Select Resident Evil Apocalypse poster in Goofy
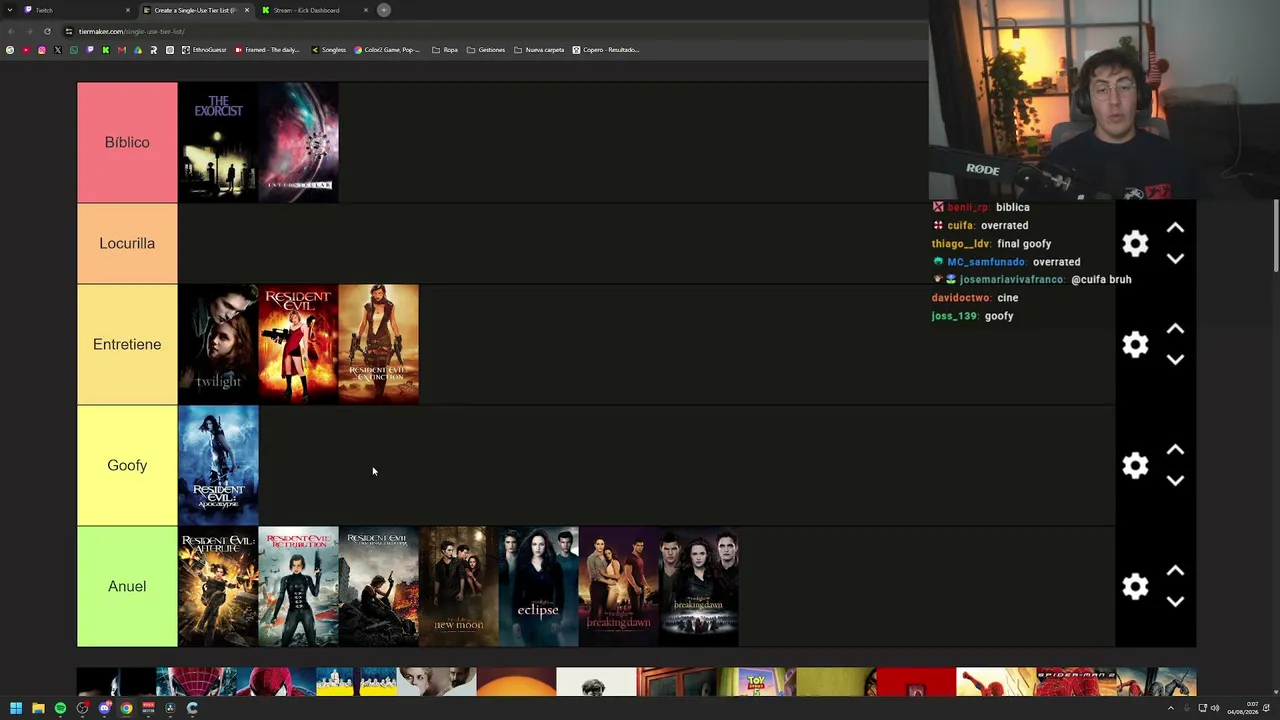1280x720 pixels. tap(218, 465)
